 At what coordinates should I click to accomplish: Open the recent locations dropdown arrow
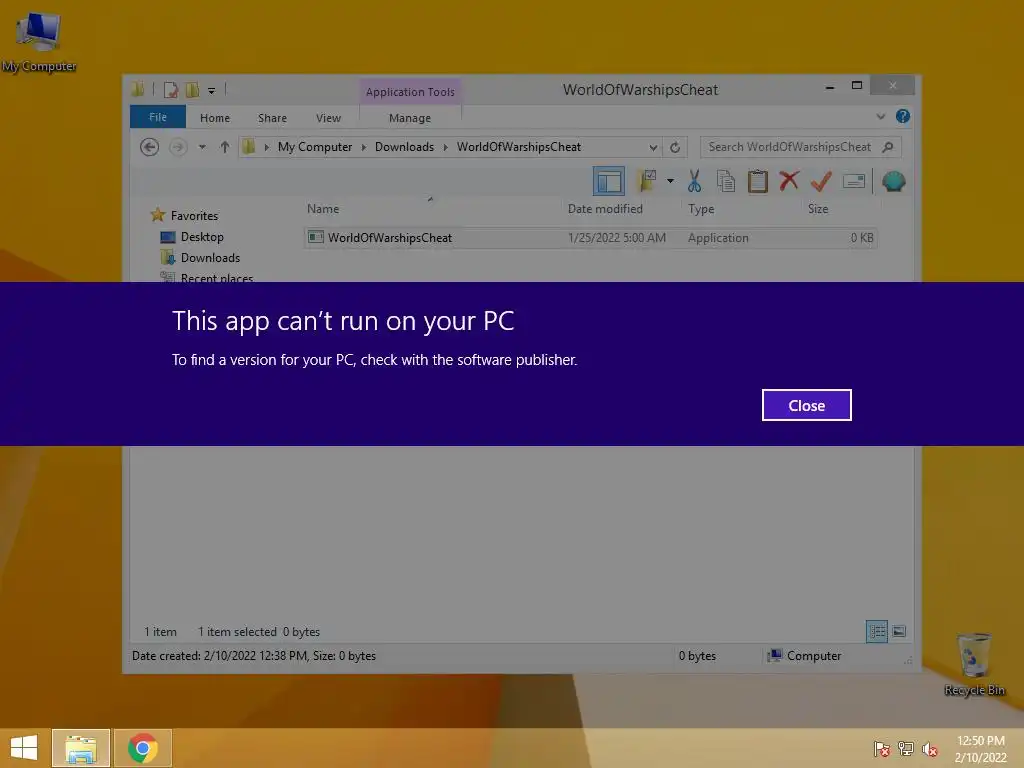click(202, 147)
